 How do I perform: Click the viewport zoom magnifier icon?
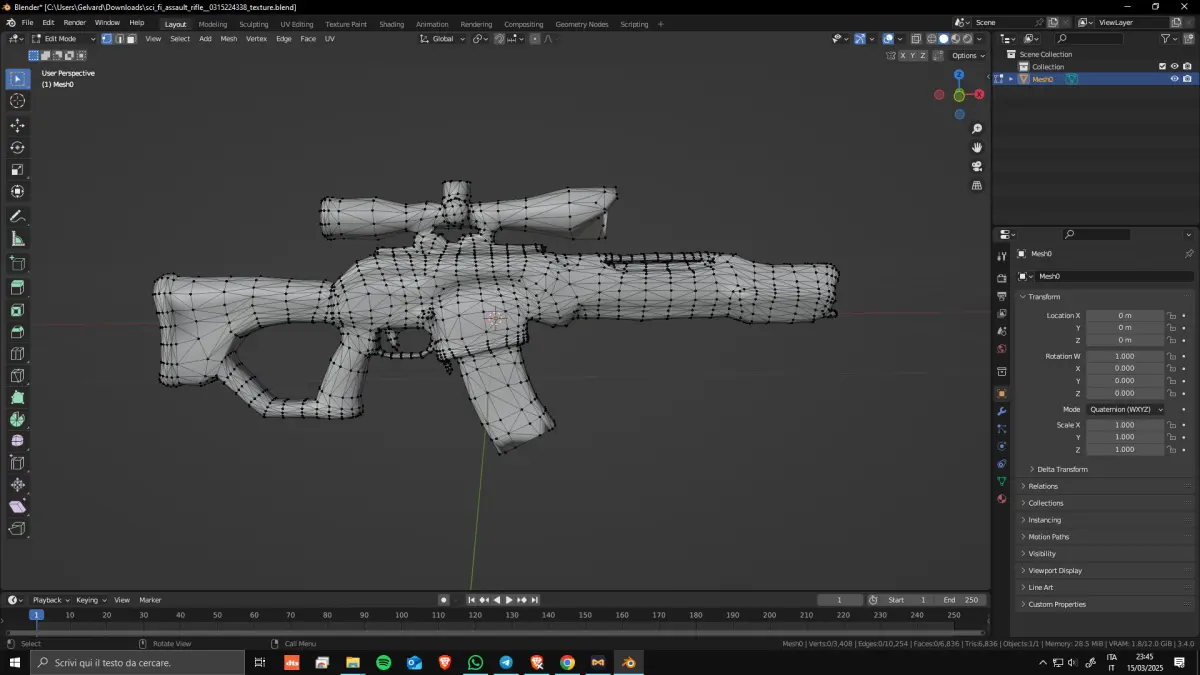977,129
